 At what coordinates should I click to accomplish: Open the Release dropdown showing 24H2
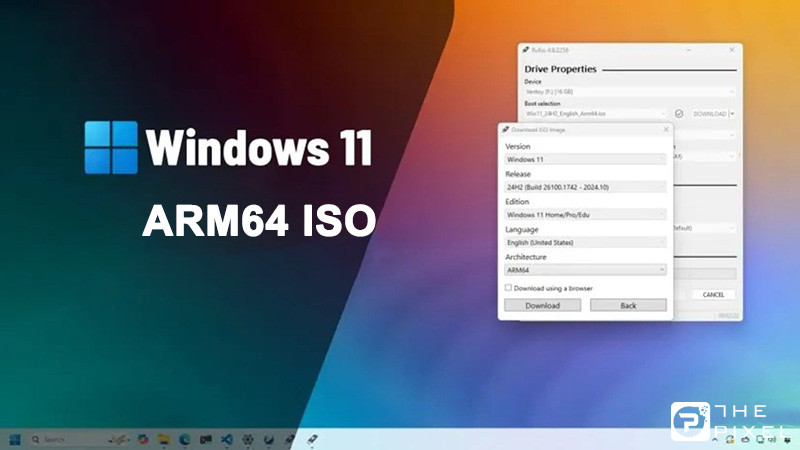click(585, 186)
